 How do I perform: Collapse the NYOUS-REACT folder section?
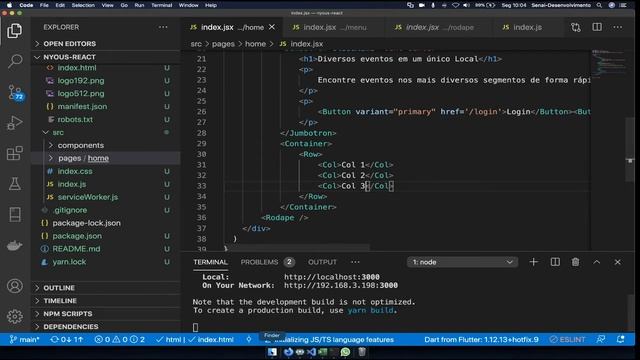106,57
